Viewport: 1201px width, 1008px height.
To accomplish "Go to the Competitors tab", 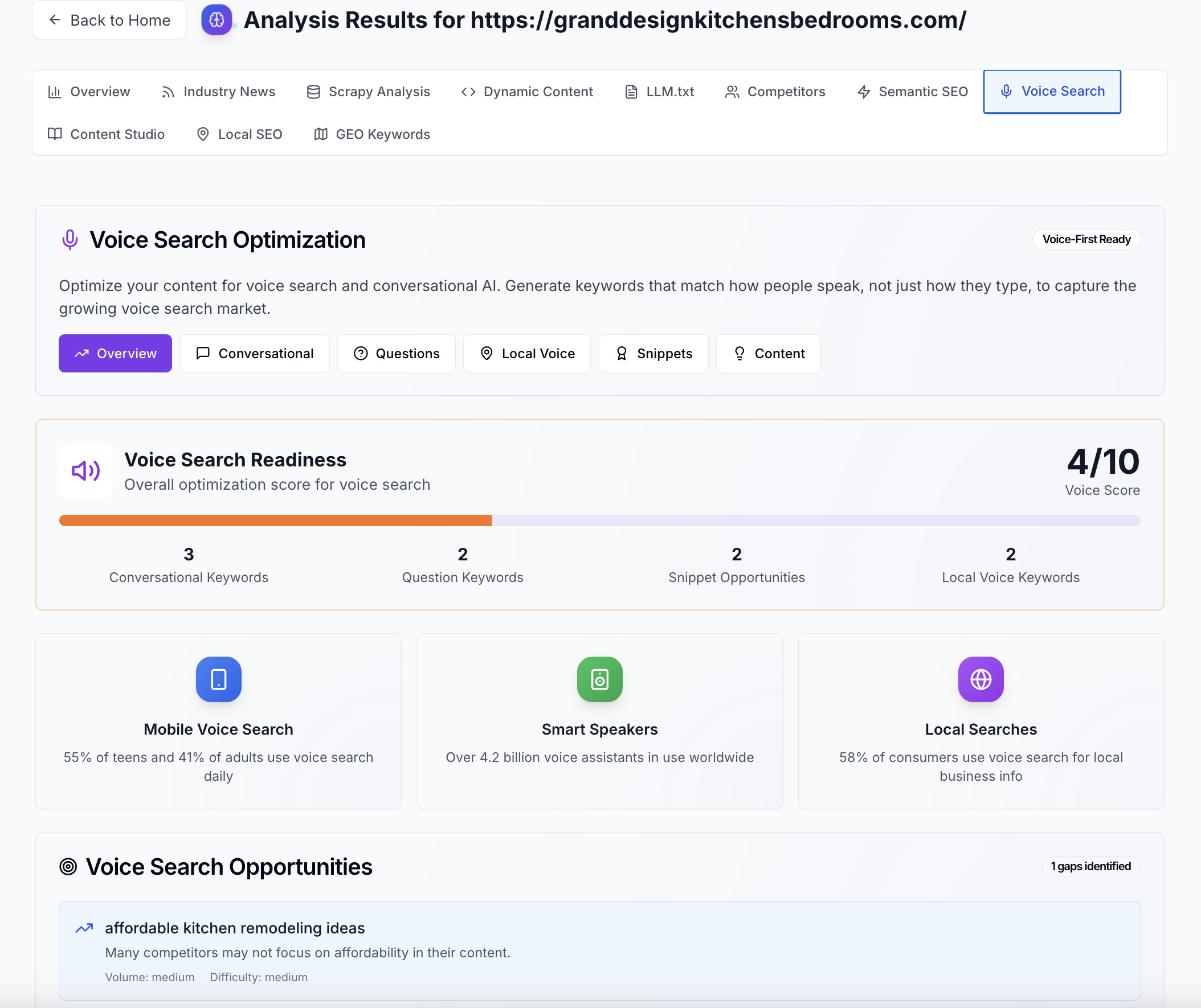I will coord(775,92).
